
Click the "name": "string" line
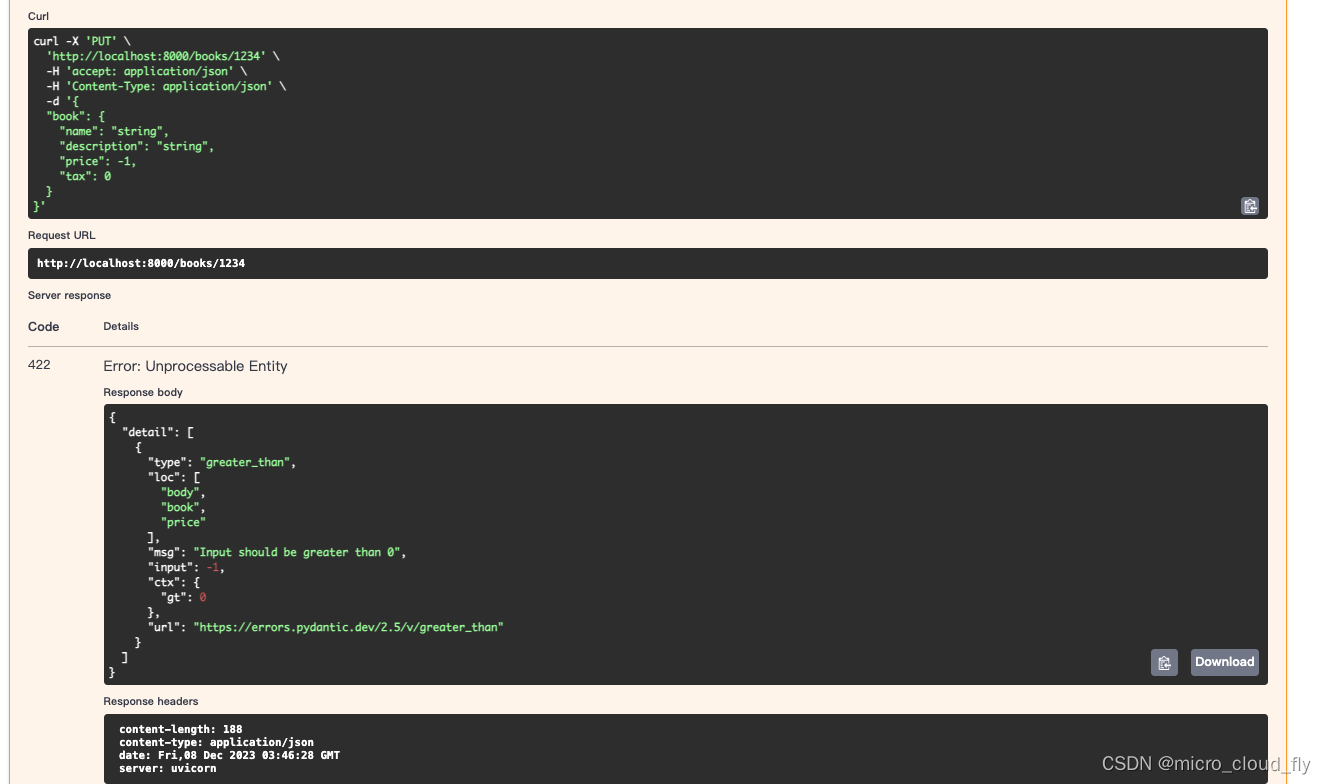(x=114, y=131)
